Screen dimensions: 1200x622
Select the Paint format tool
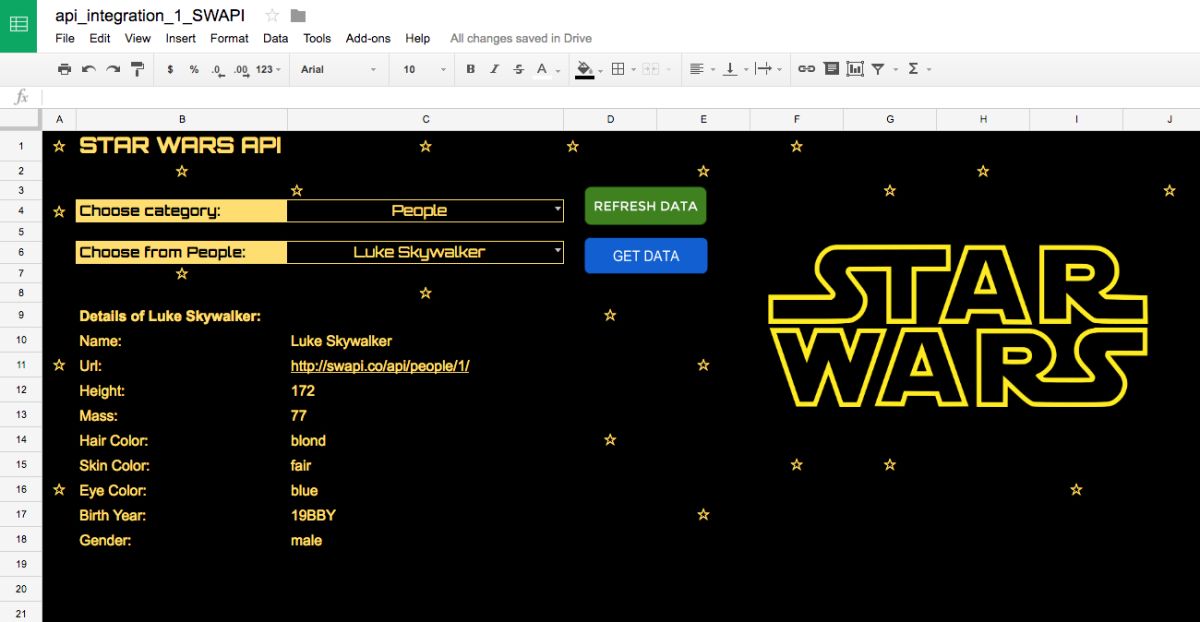138,69
